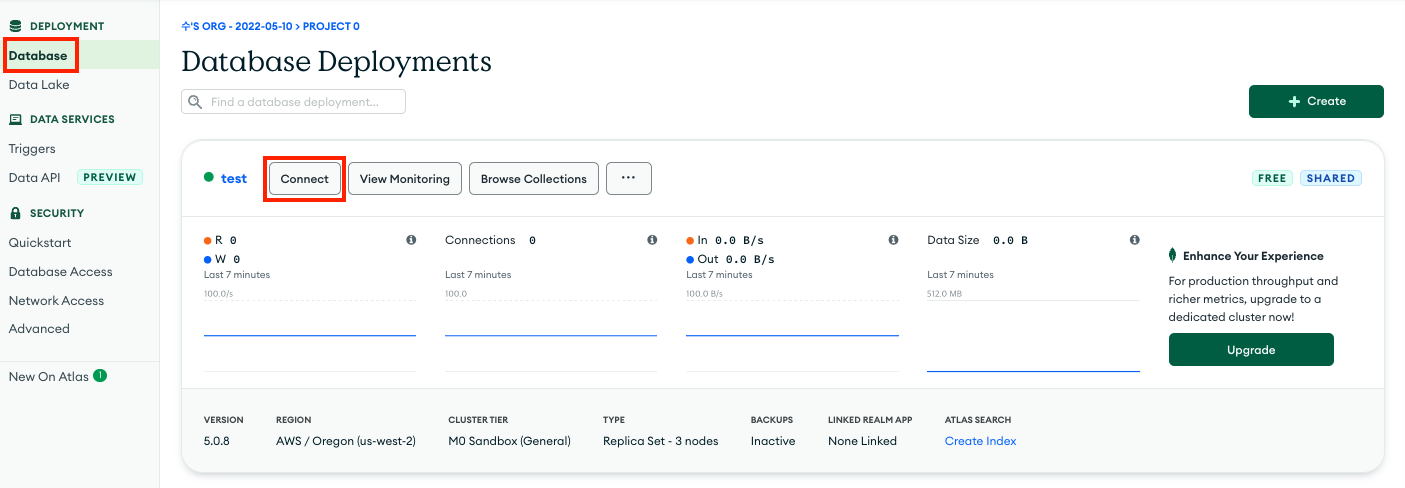Viewport: 1405px width, 488px height.
Task: Click the FREE badge
Action: pos(1272,178)
